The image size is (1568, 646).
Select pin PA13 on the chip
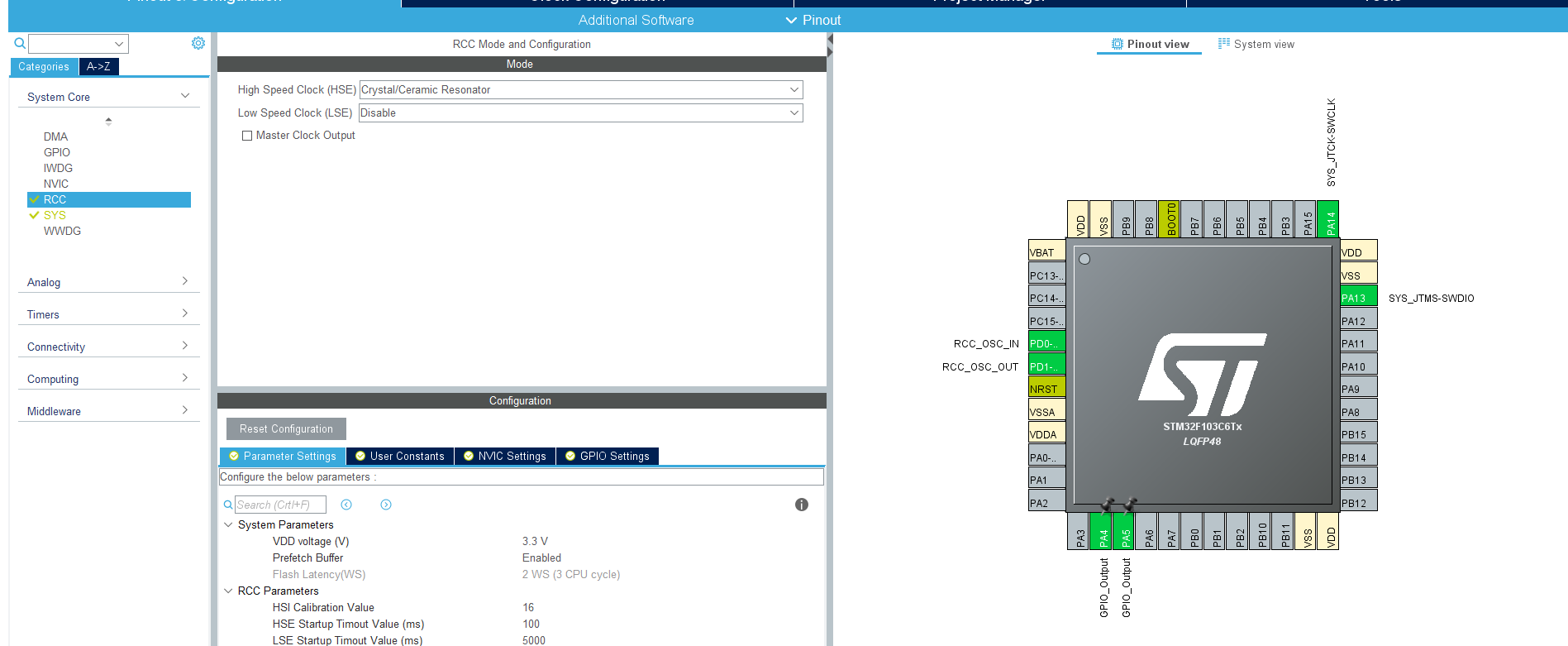1358,298
